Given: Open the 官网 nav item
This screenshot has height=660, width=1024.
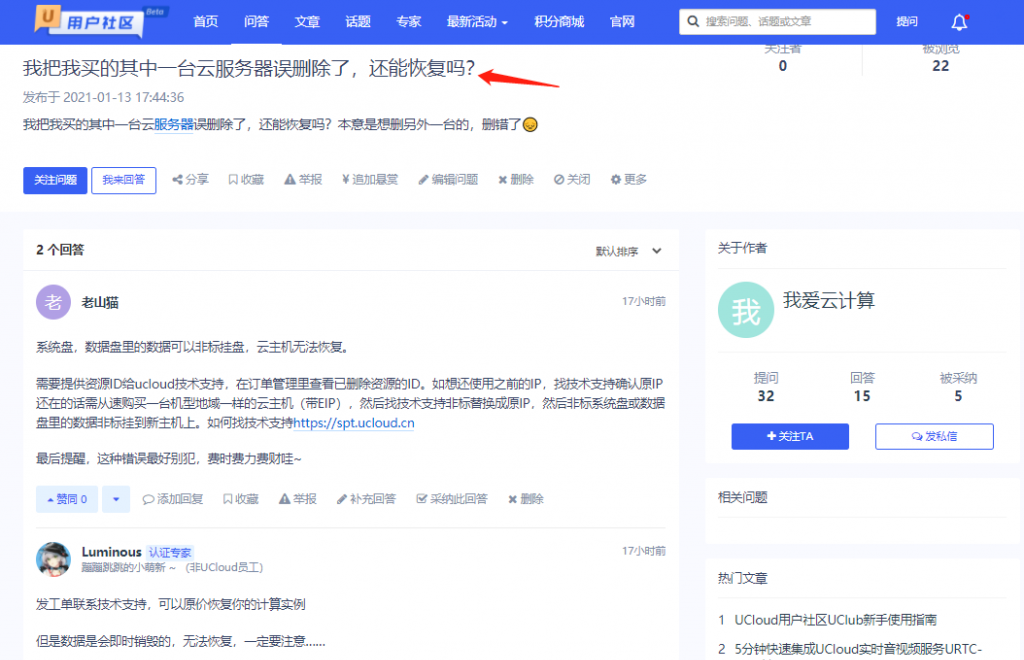Looking at the screenshot, I should 622,22.
